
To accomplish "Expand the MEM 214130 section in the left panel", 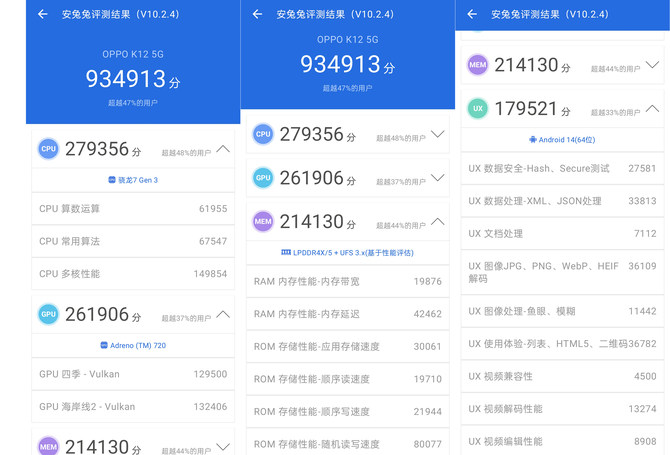I will pyautogui.click(x=223, y=447).
